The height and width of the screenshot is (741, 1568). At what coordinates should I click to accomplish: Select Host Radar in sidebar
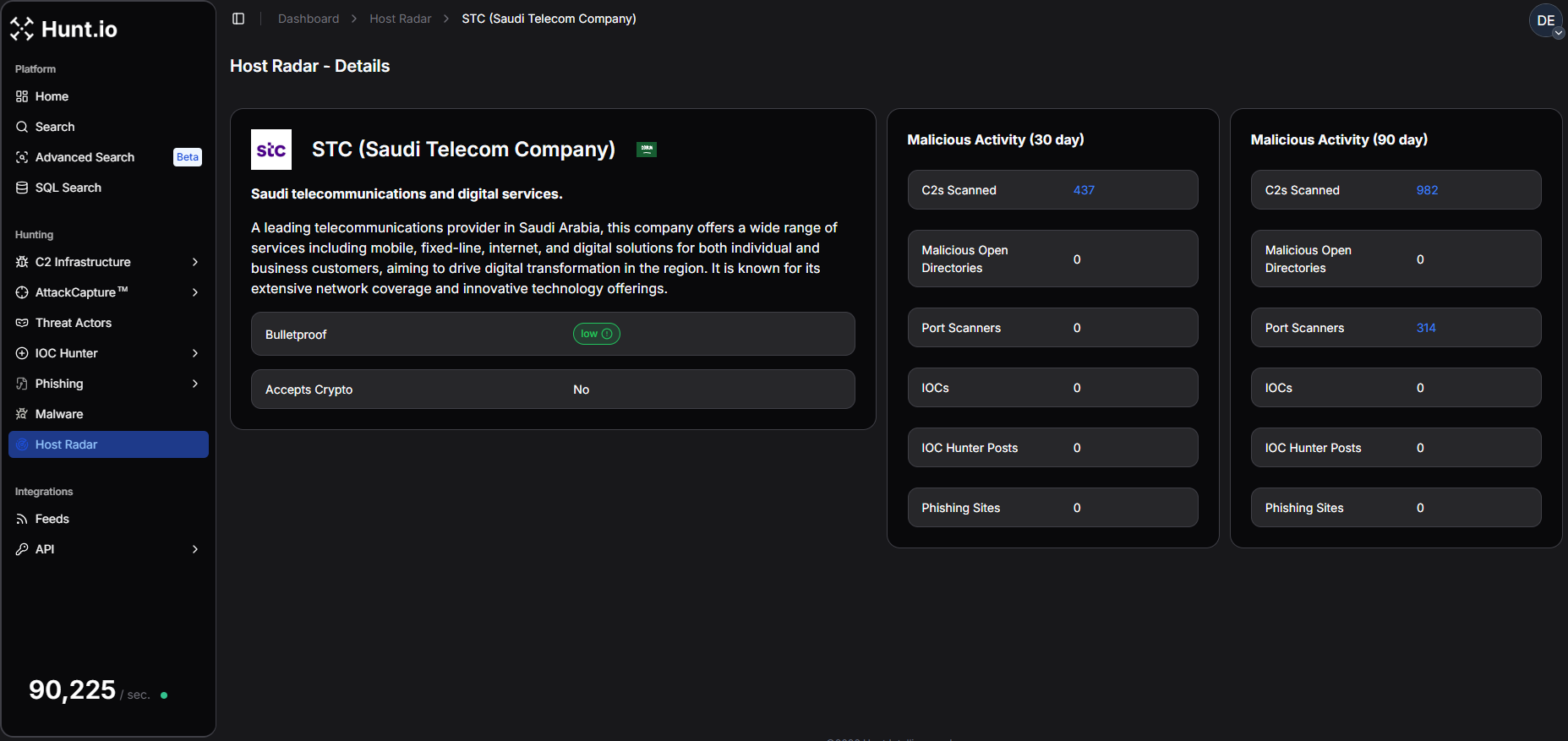[108, 444]
